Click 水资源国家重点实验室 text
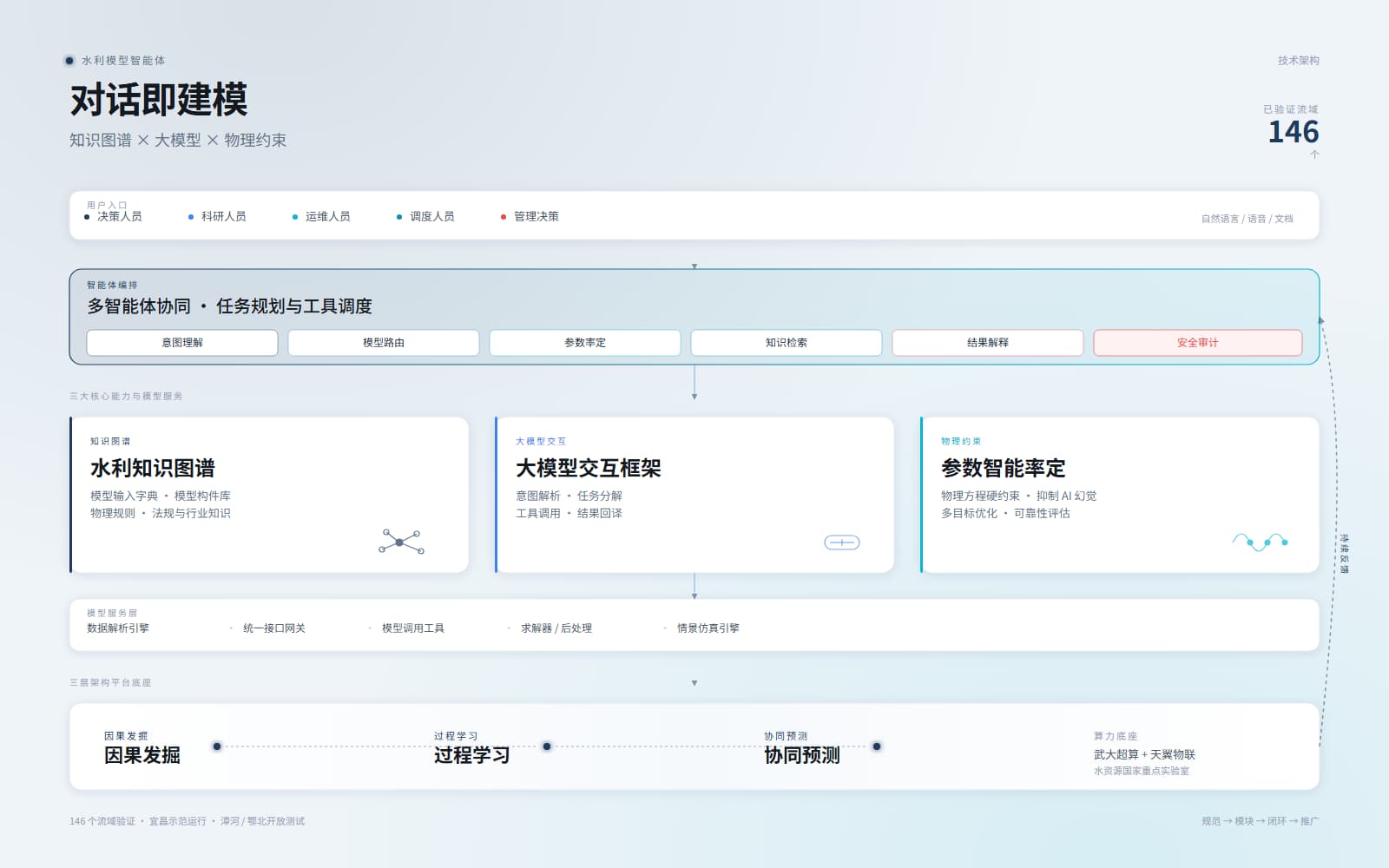Screen dimensions: 1389x868 click(x=1142, y=771)
